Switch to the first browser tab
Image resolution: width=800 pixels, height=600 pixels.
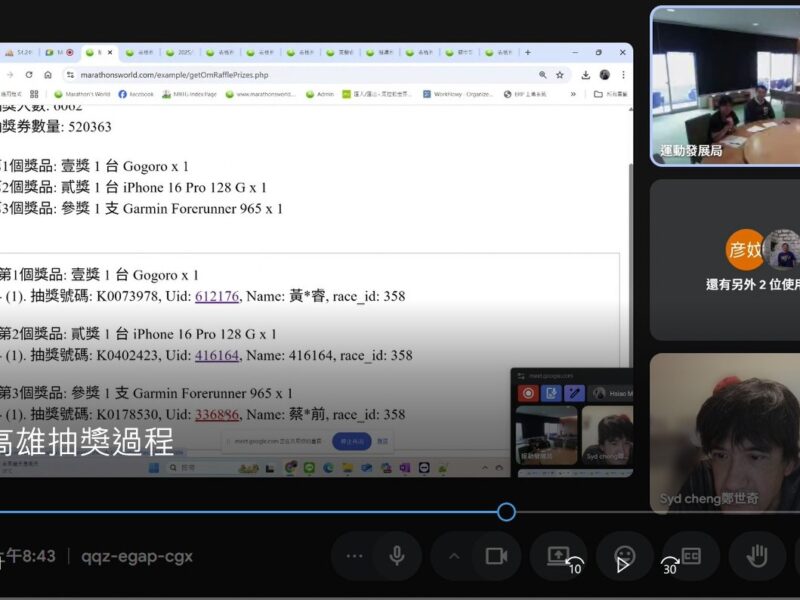[x=19, y=52]
